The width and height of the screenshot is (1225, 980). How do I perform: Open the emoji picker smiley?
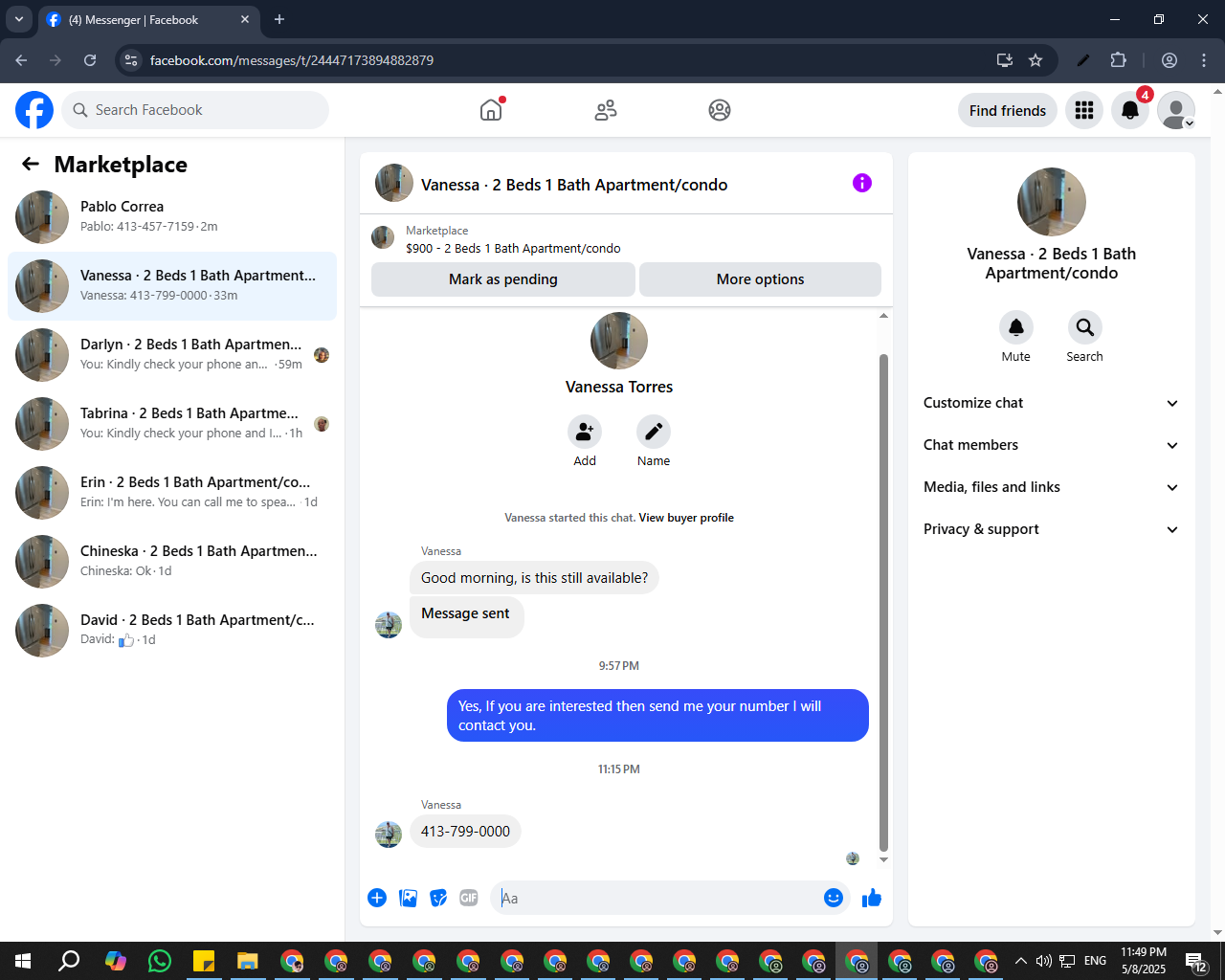834,898
